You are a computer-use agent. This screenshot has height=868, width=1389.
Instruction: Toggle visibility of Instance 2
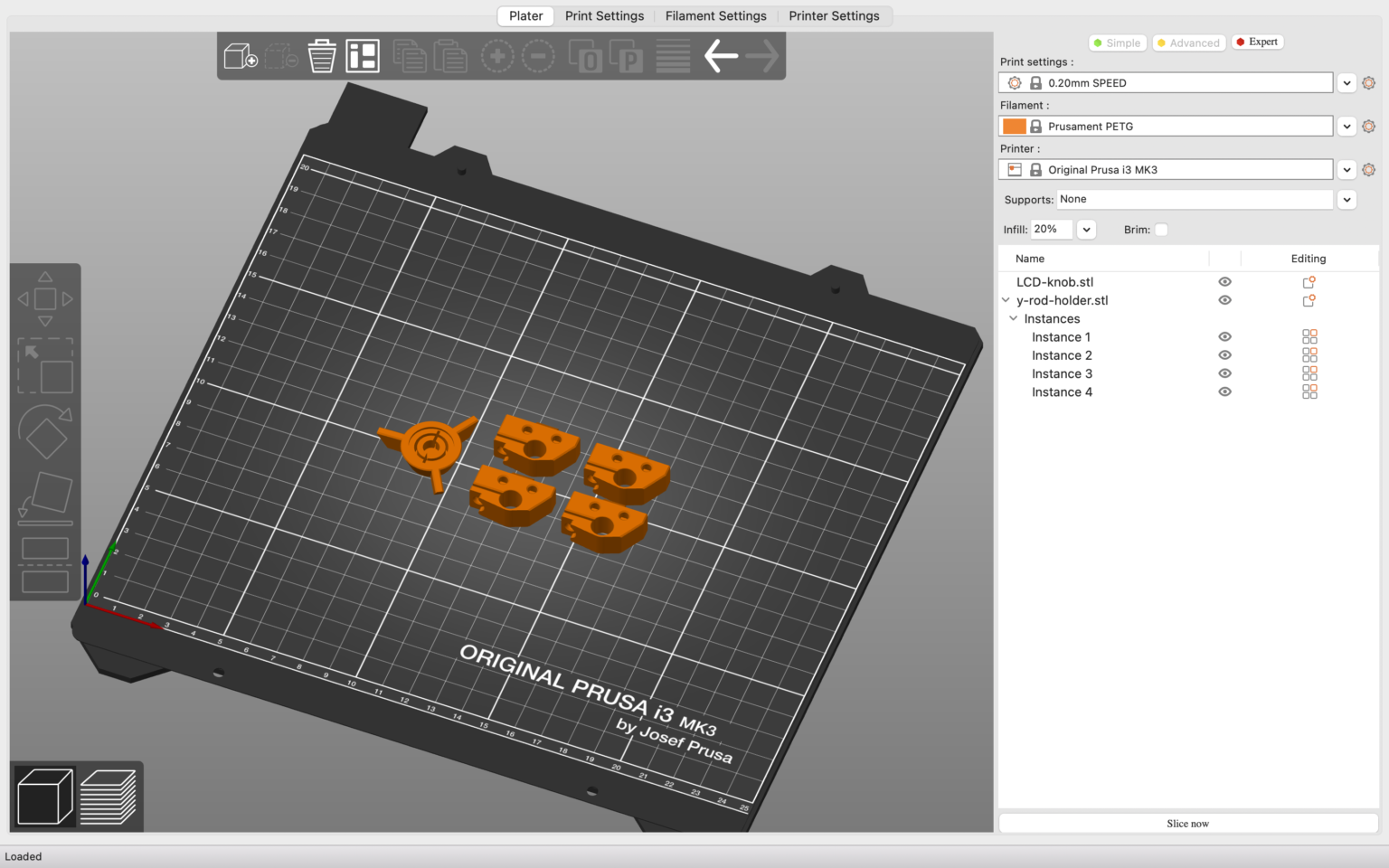pos(1224,354)
